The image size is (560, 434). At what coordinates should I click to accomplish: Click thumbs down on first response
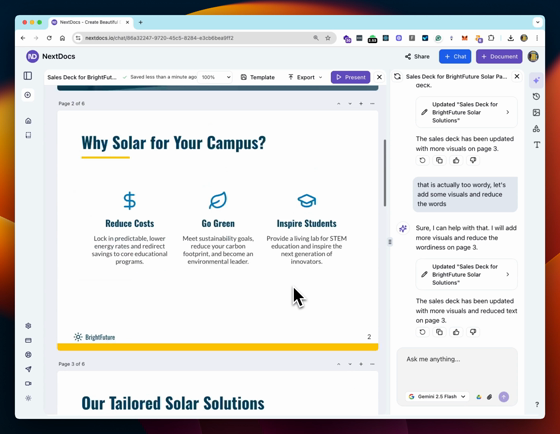click(473, 160)
